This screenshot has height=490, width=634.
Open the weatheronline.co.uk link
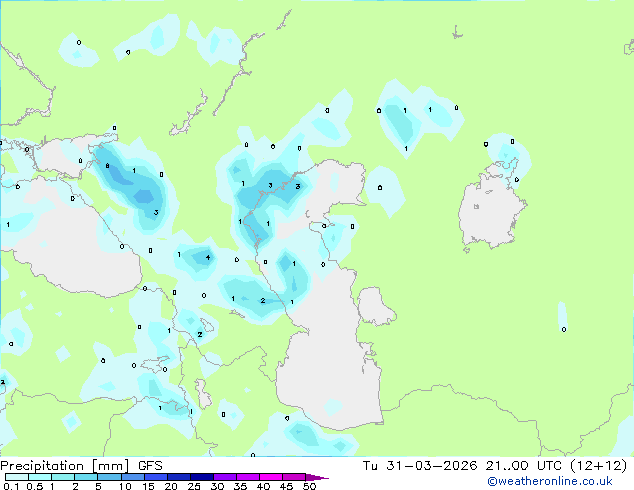pyautogui.click(x=550, y=481)
